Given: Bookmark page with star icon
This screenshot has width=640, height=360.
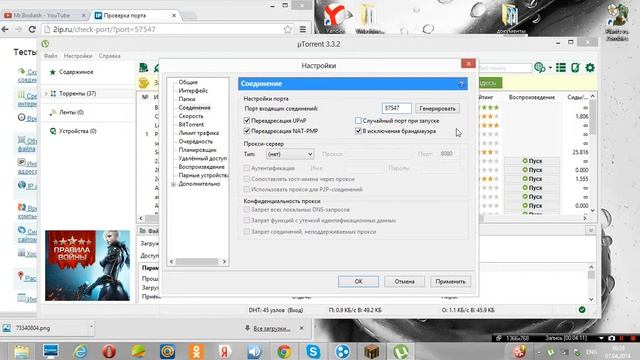Looking at the screenshot, I should click(x=288, y=29).
